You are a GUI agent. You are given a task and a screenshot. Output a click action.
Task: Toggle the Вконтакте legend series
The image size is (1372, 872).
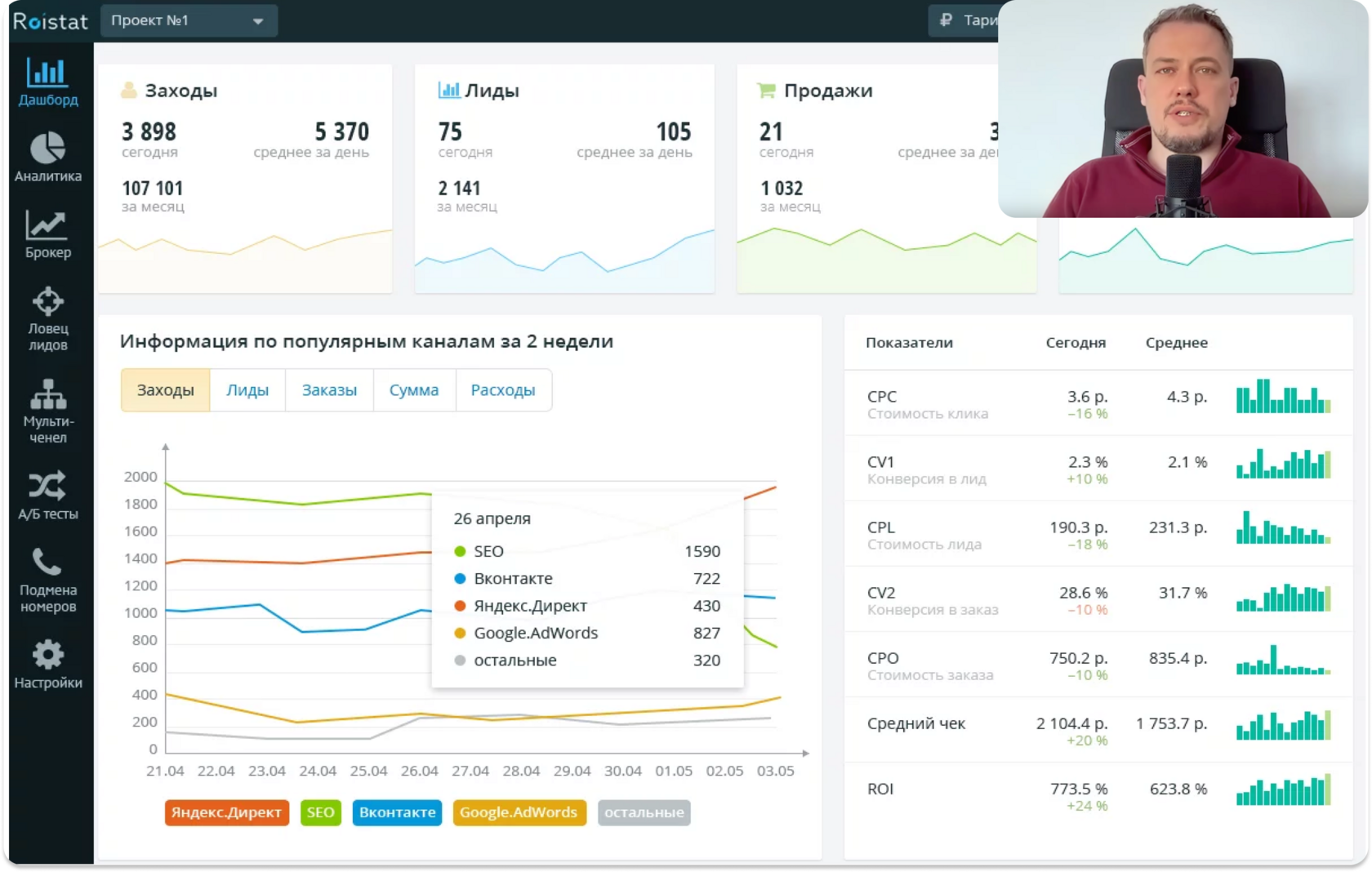click(x=397, y=812)
